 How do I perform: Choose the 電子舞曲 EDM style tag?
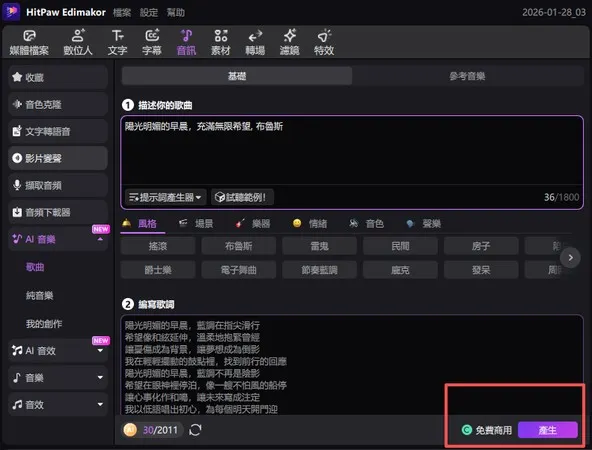click(239, 270)
